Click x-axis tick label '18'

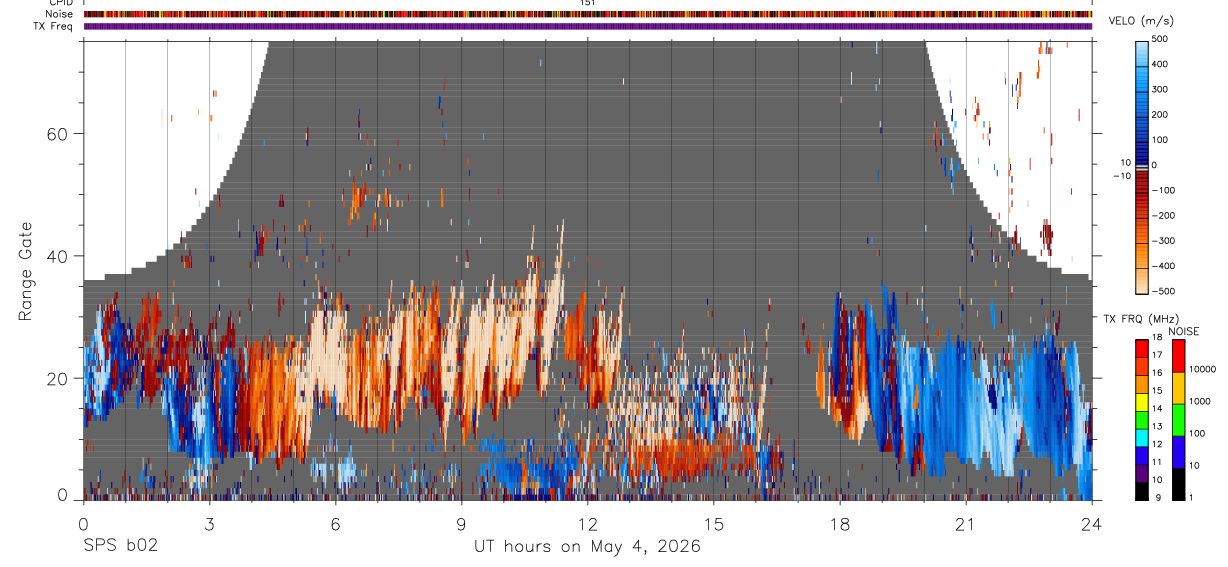click(840, 524)
